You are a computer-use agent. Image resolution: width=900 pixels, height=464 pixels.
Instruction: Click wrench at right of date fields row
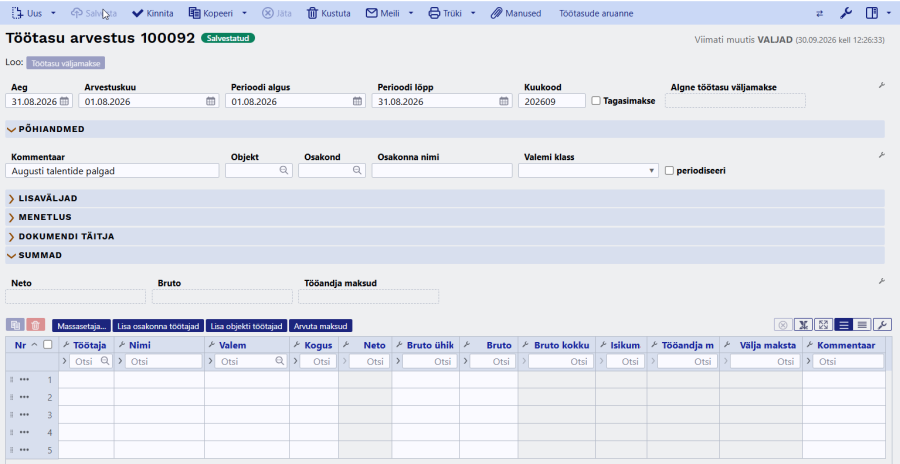click(882, 86)
